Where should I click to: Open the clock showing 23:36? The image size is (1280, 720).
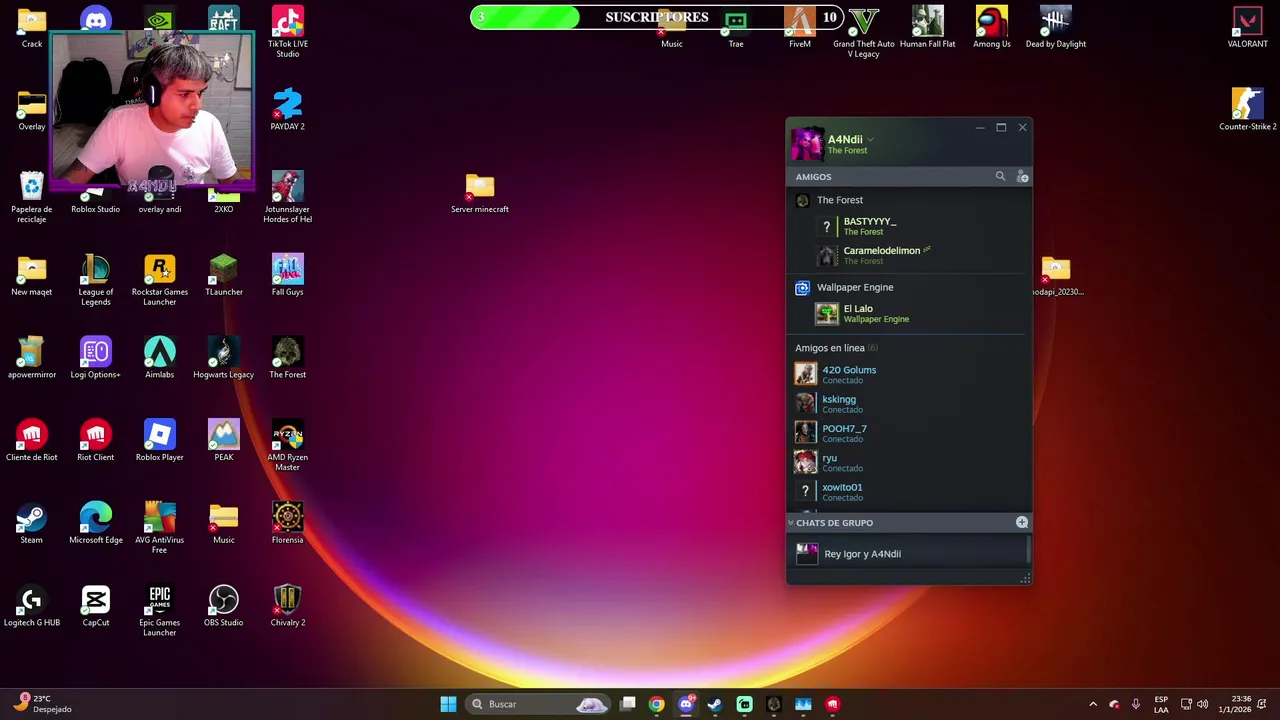point(1234,704)
